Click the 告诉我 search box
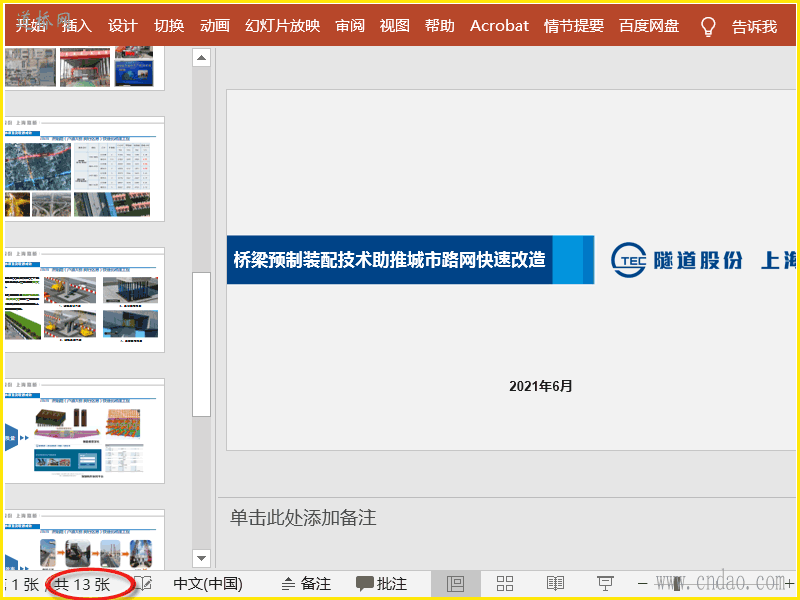 coord(754,27)
